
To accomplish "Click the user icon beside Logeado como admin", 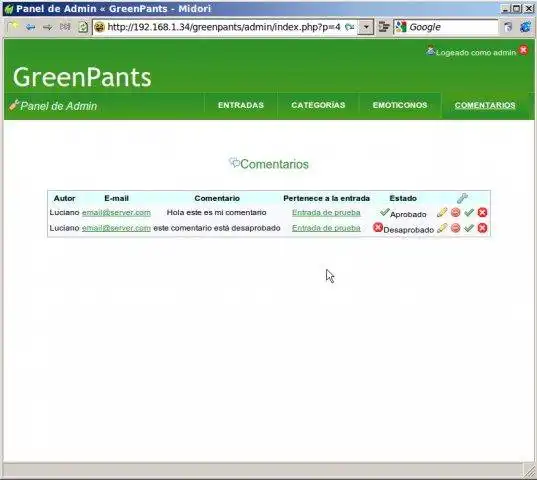I will [x=430, y=50].
